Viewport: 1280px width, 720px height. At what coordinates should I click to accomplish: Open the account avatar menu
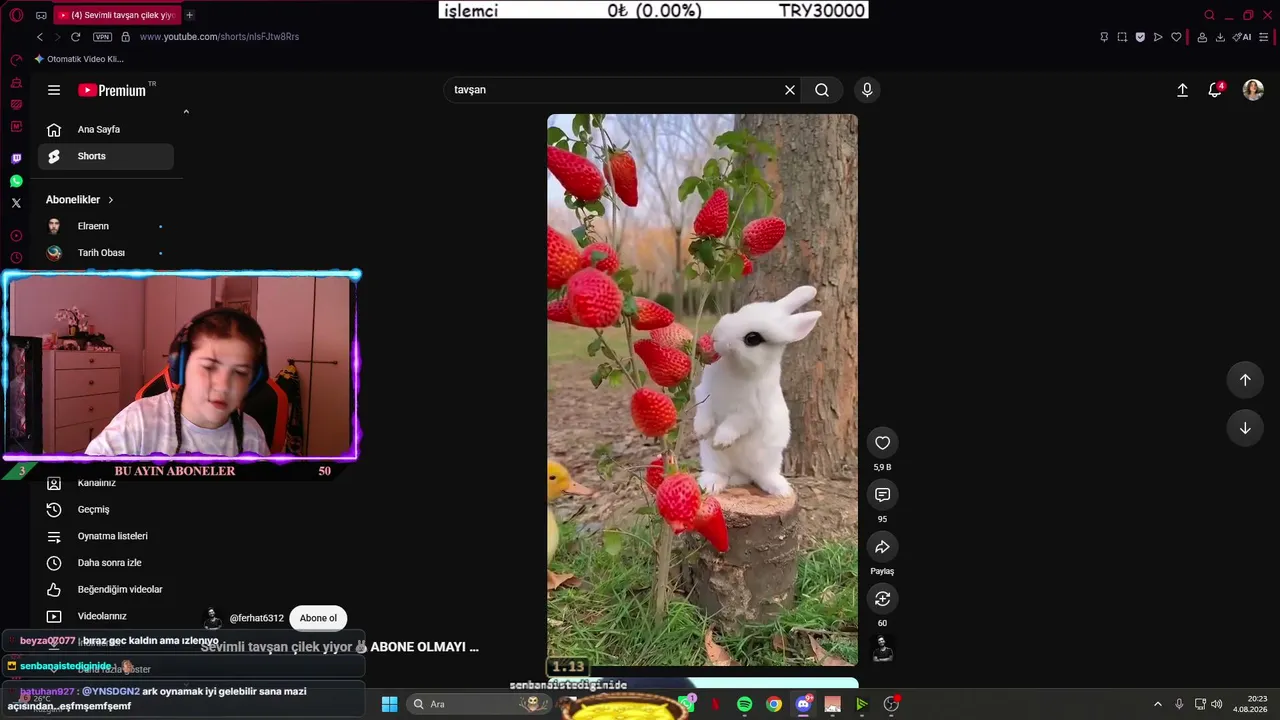1253,90
